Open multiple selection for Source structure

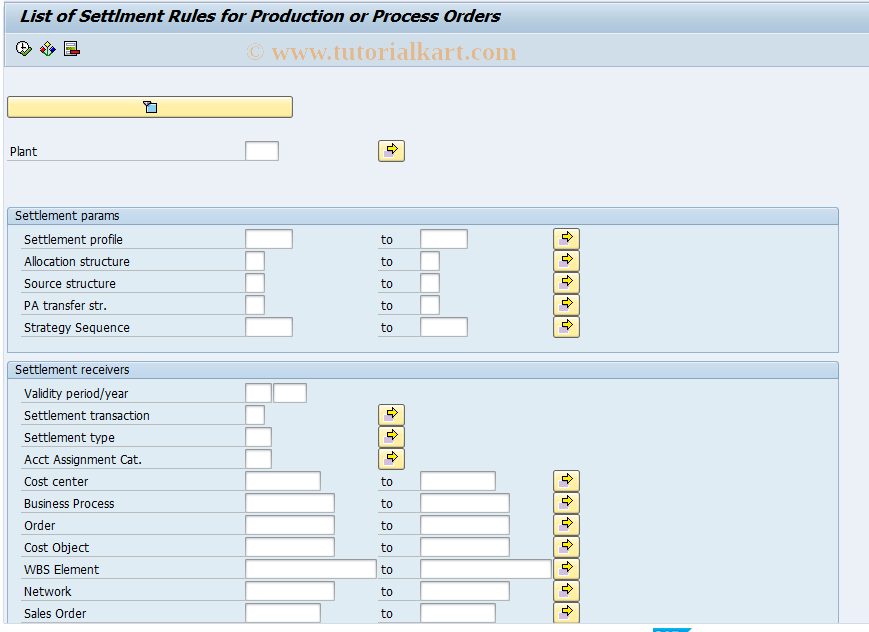point(566,282)
